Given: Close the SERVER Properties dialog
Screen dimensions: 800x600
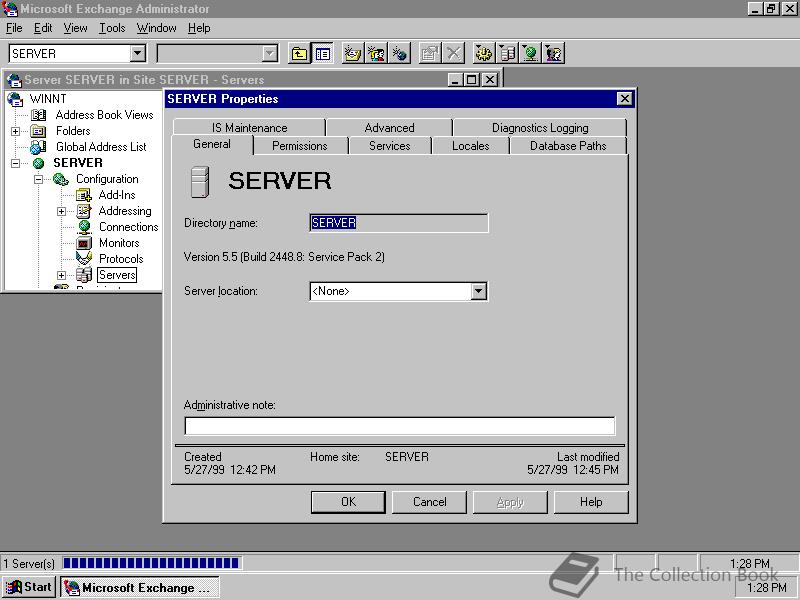Looking at the screenshot, I should pos(624,98).
